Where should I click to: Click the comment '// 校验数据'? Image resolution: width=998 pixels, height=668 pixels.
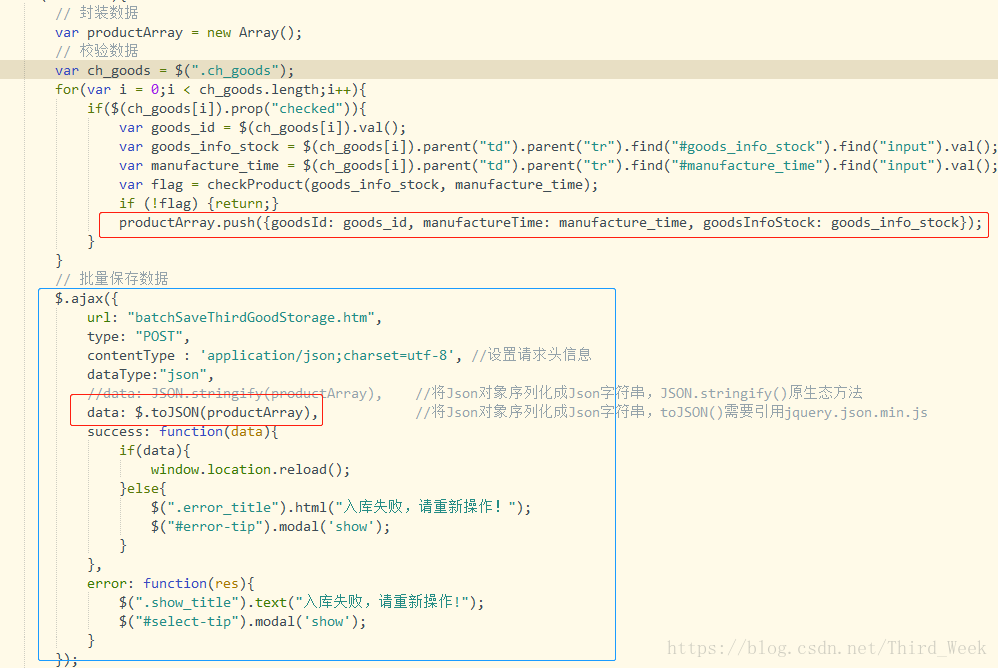click(97, 51)
